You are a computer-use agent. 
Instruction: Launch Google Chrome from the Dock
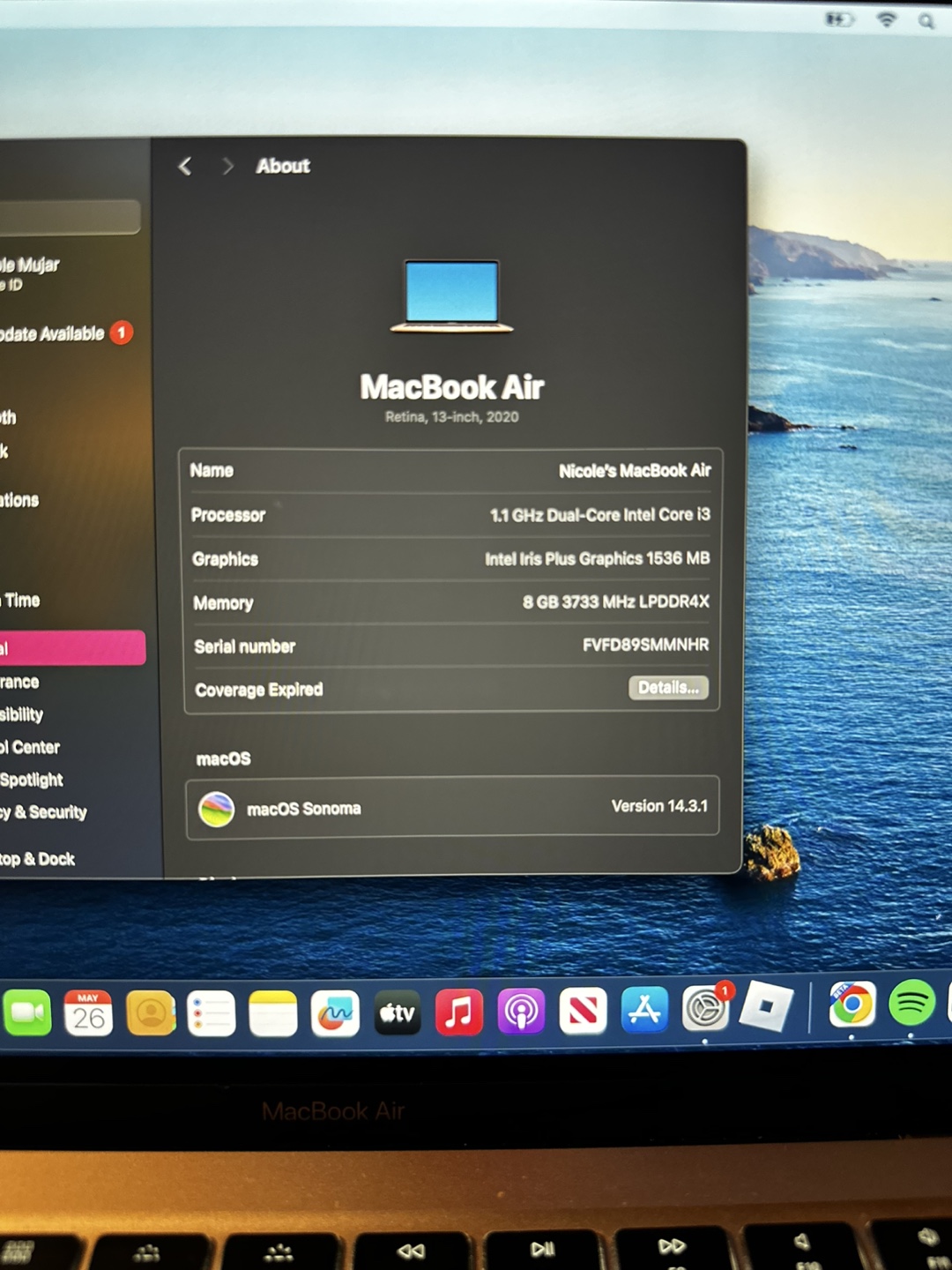pyautogui.click(x=852, y=1005)
